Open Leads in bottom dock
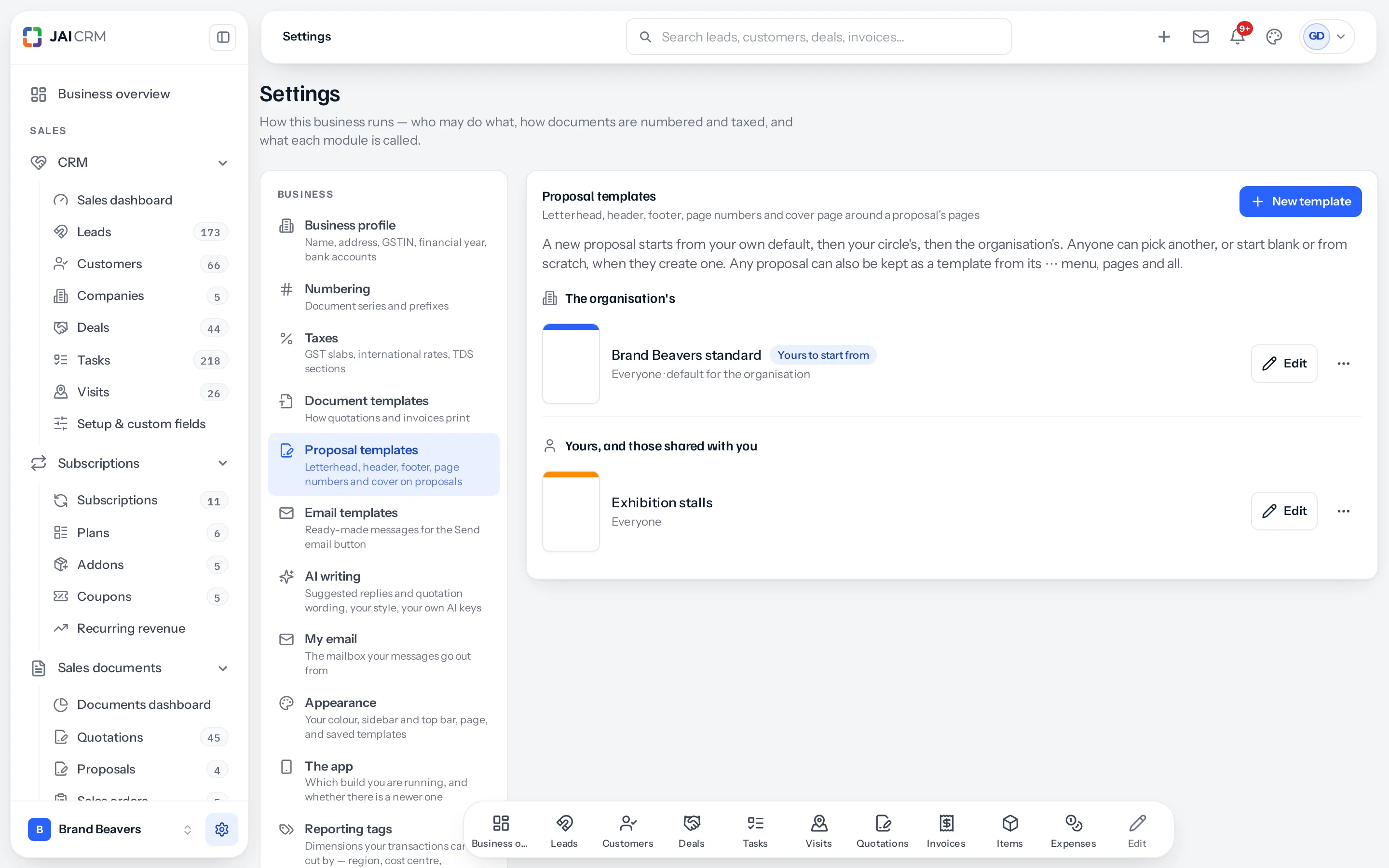This screenshot has width=1389, height=868. [564, 831]
